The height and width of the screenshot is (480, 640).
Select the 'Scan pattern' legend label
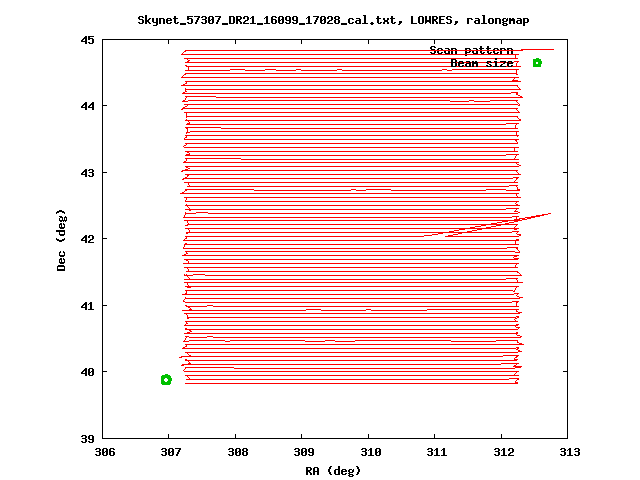click(471, 50)
